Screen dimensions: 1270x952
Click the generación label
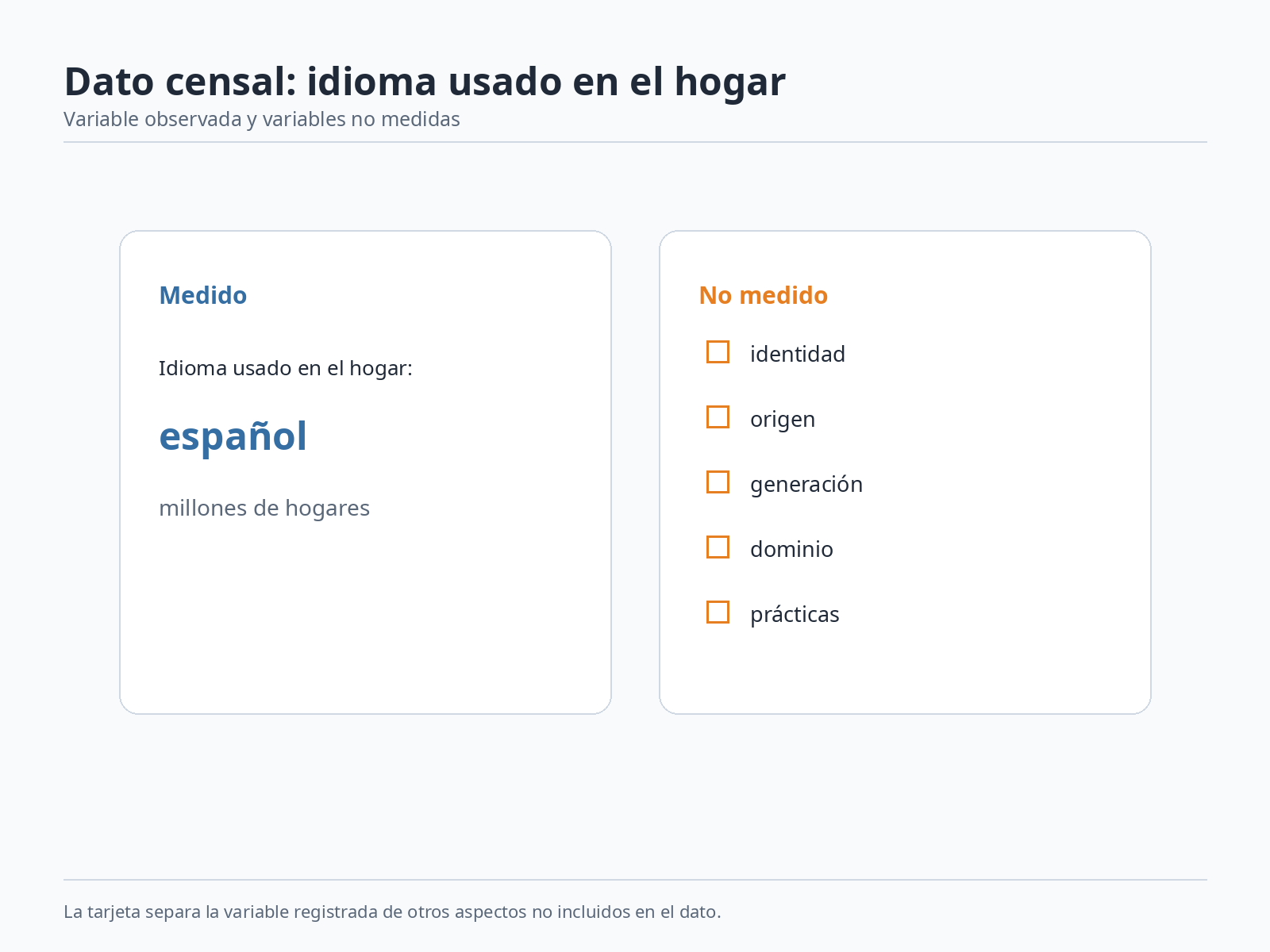pyautogui.click(x=806, y=485)
